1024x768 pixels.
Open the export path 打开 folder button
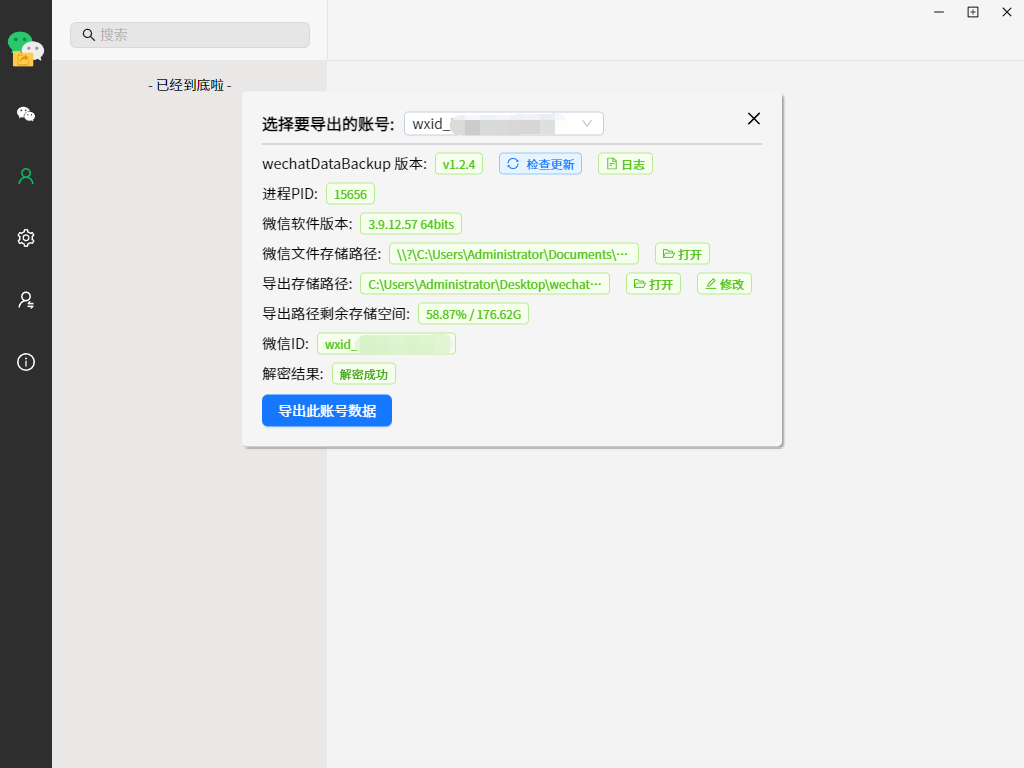(x=653, y=283)
